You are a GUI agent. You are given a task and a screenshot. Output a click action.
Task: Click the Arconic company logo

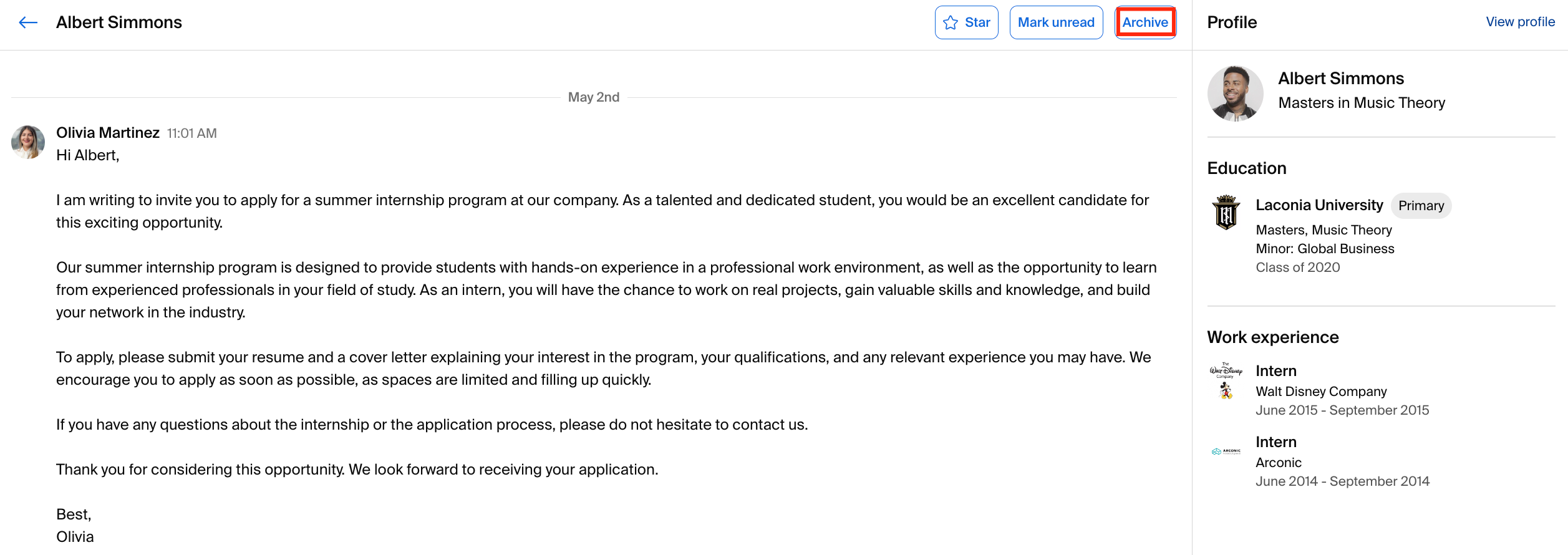(1226, 451)
